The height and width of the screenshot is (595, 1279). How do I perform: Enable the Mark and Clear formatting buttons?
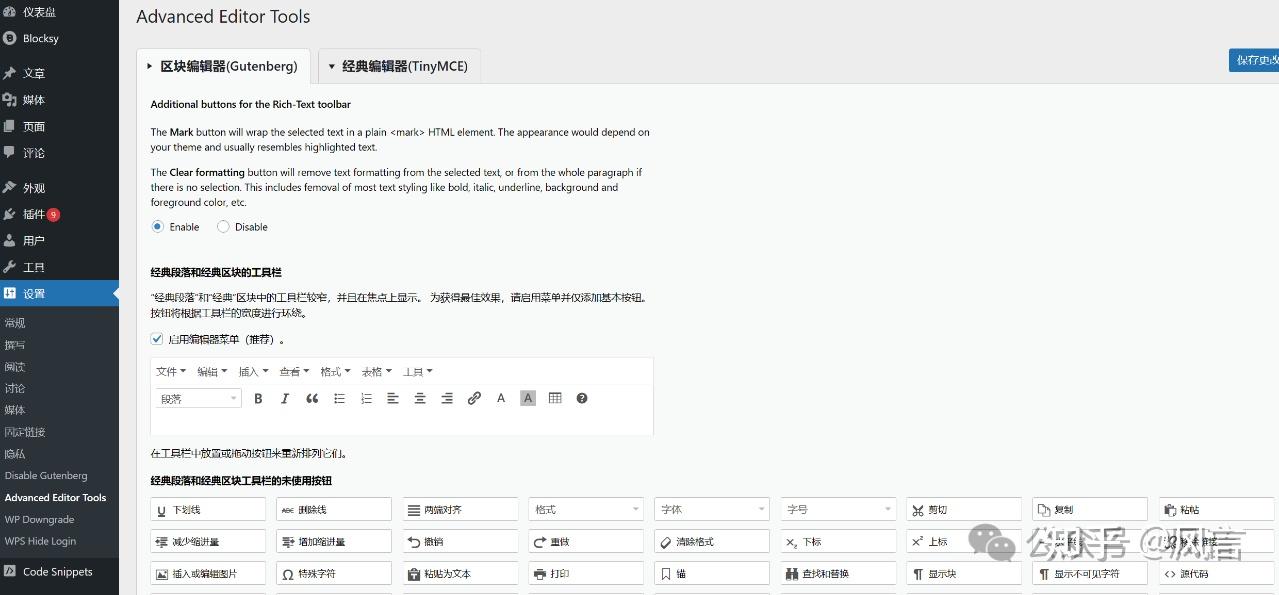pos(157,226)
